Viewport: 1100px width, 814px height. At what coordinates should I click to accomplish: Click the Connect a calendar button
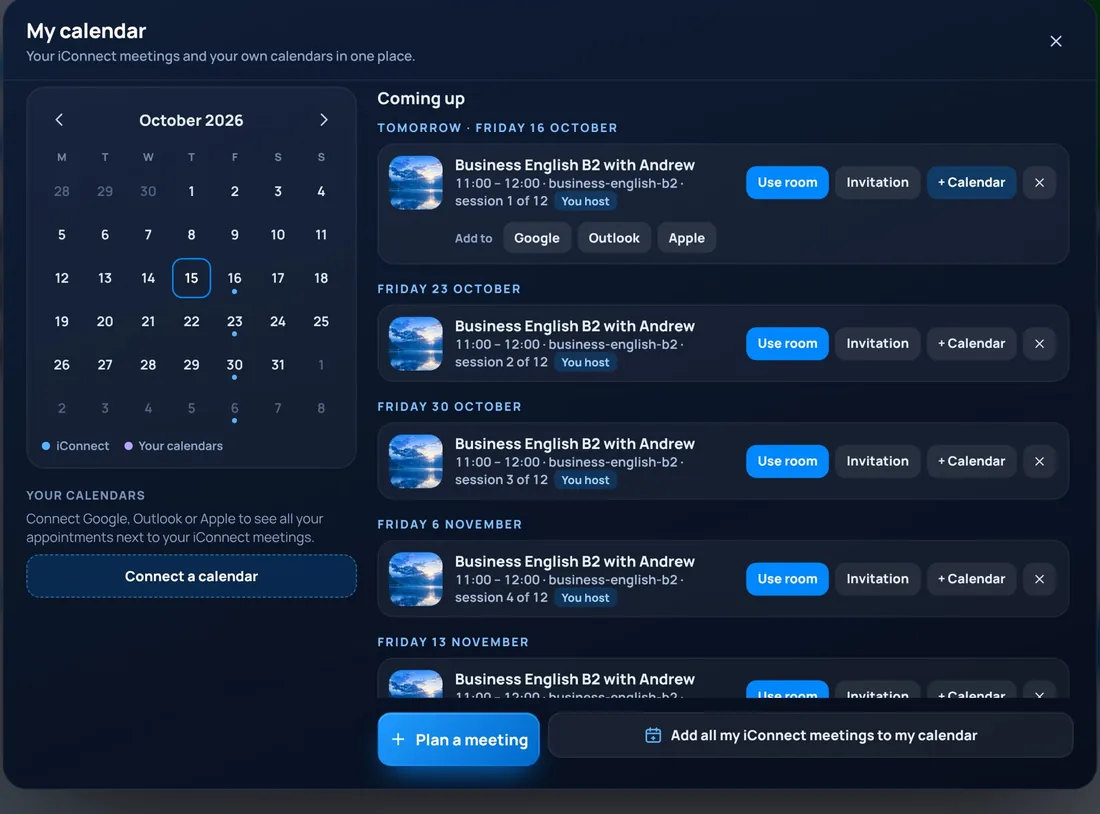pyautogui.click(x=192, y=576)
